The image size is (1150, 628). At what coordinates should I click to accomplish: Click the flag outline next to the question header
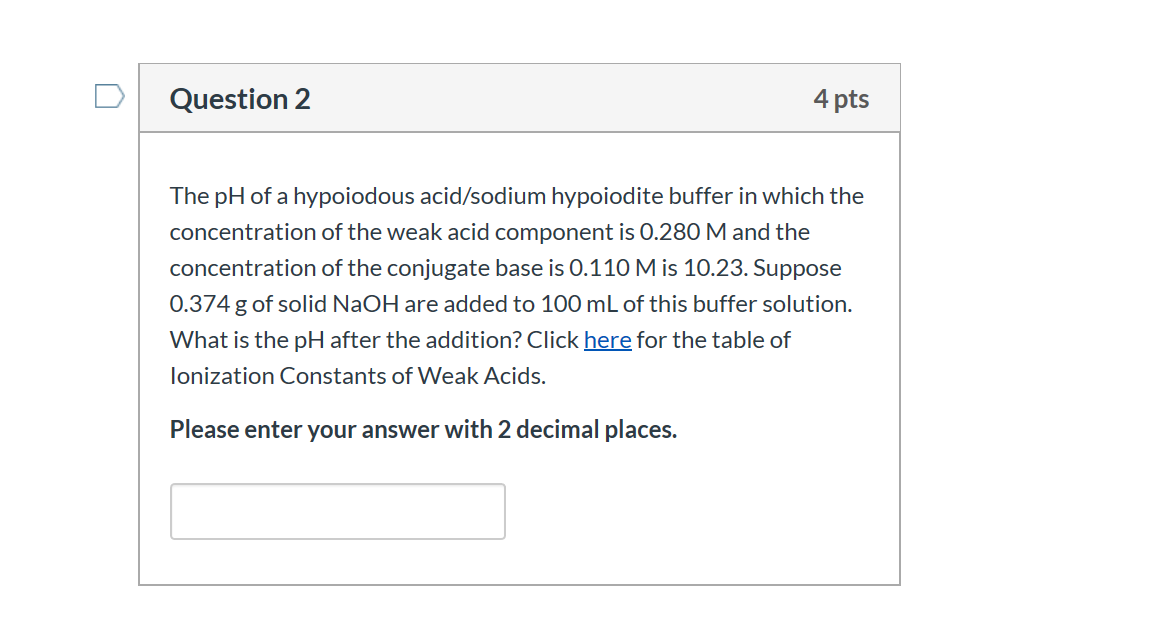pos(109,94)
